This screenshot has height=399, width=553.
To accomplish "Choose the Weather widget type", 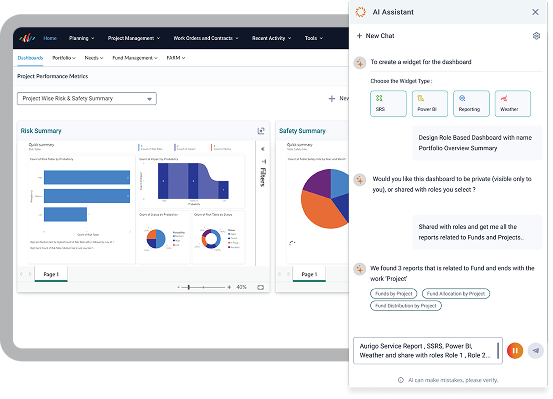I will coord(512,103).
